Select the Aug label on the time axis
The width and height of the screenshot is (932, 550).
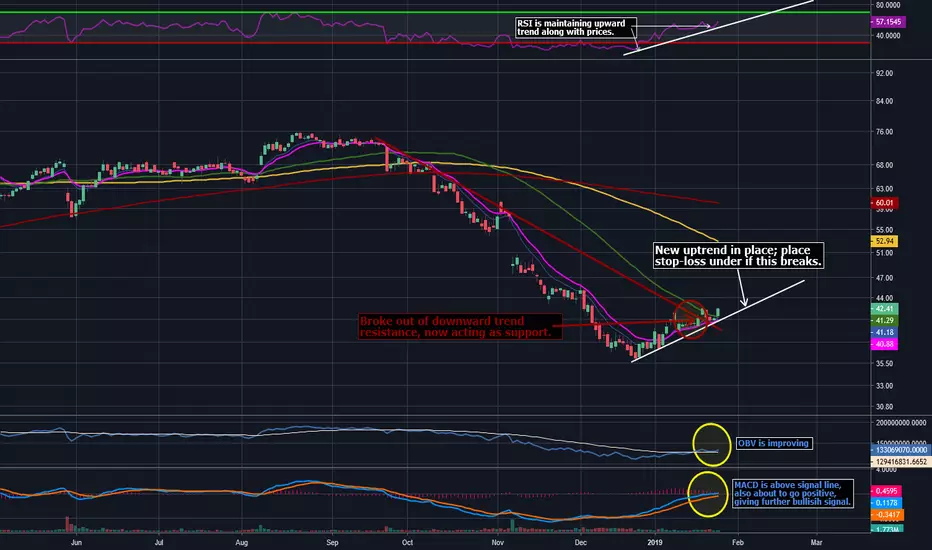coord(241,542)
